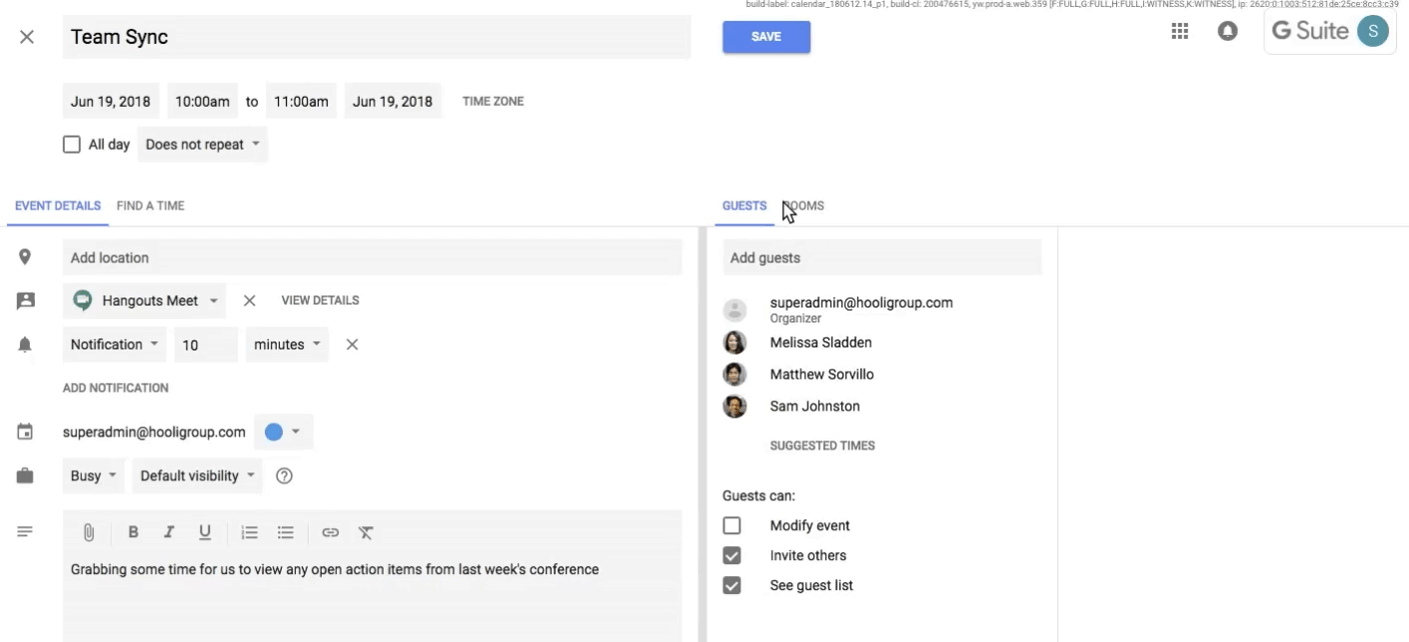
Task: Uncheck the Invite others permission
Action: click(x=732, y=555)
